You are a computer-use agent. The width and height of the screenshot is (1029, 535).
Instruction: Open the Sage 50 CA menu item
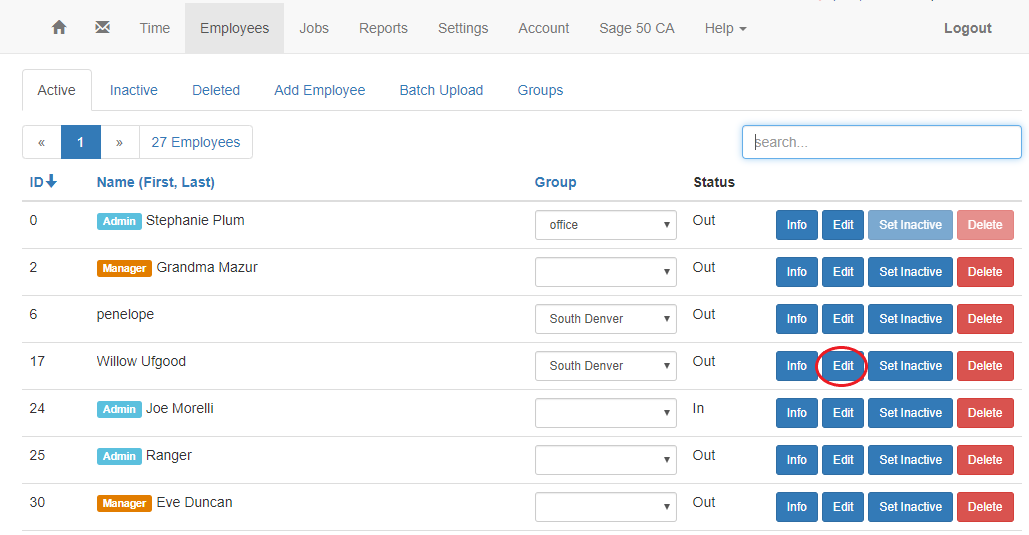click(636, 28)
